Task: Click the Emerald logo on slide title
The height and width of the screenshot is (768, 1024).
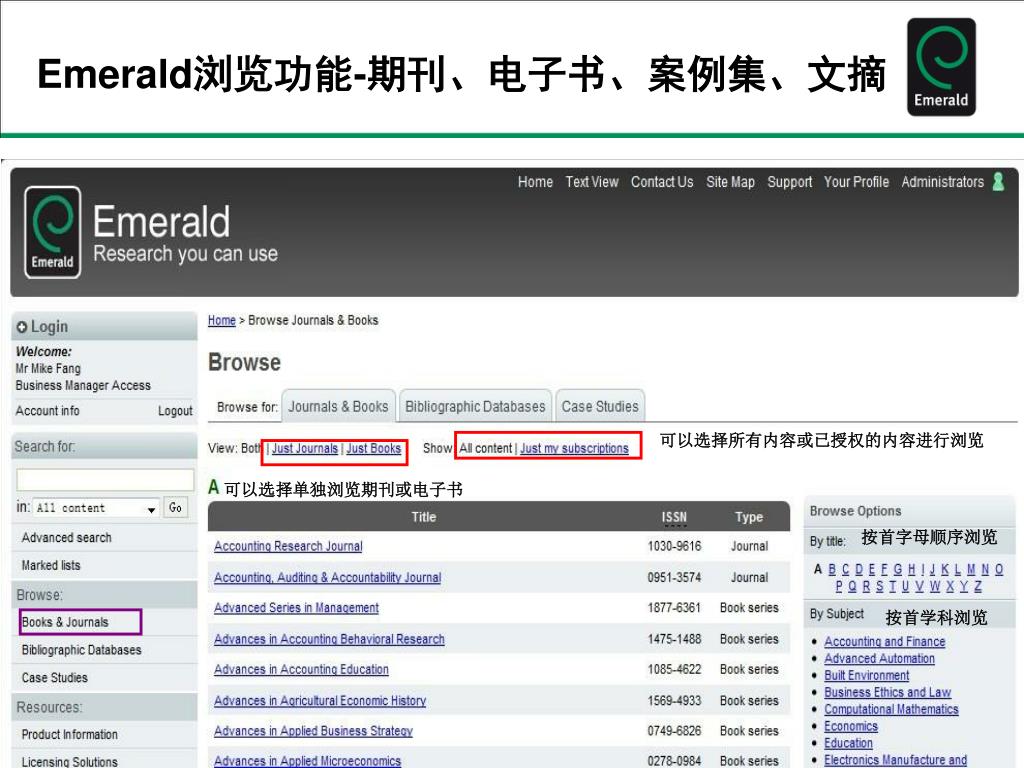Action: [941, 67]
